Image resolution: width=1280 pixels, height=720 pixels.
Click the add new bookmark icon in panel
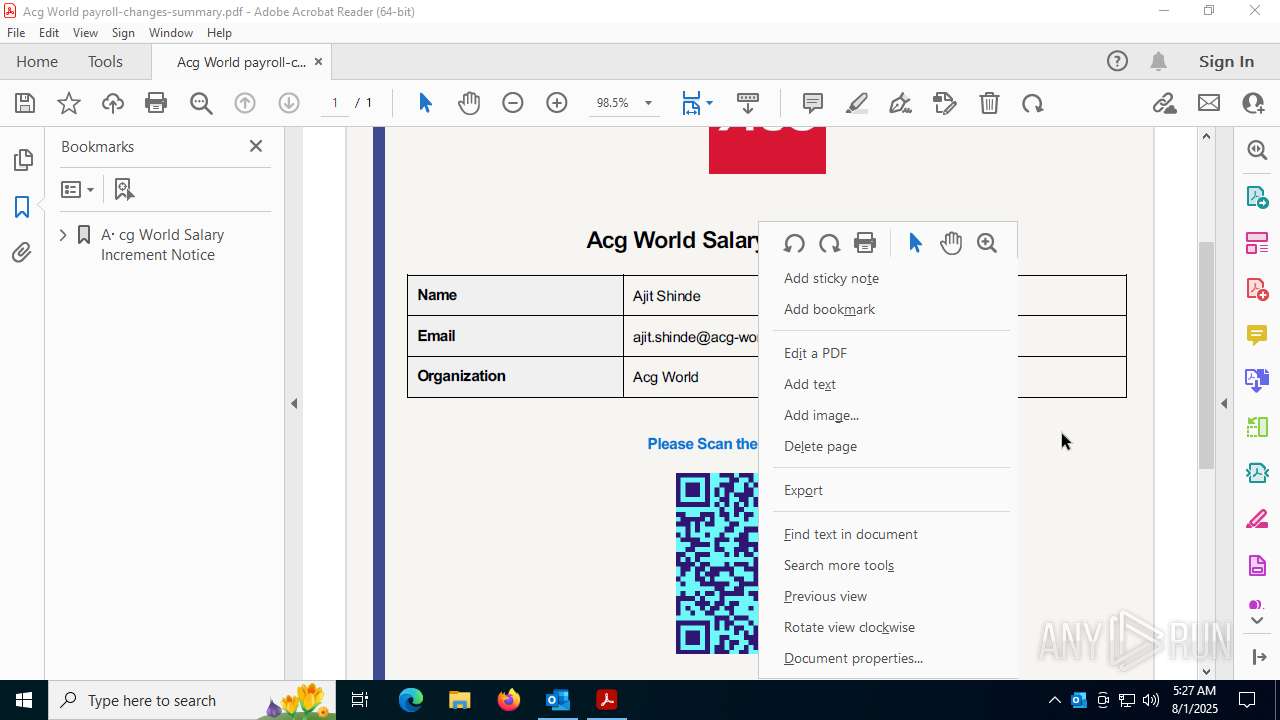(x=124, y=189)
